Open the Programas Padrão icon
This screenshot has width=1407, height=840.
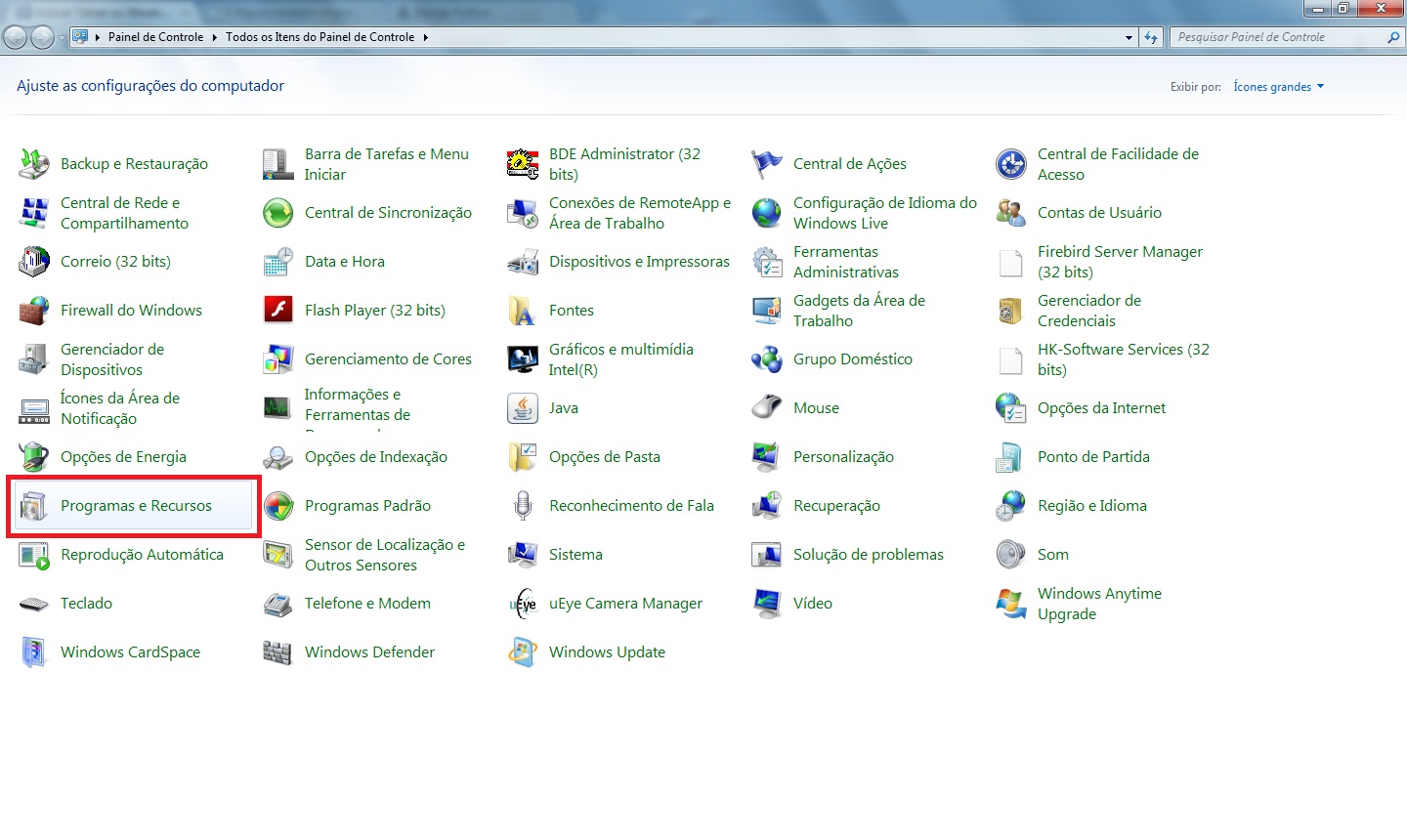tap(278, 506)
